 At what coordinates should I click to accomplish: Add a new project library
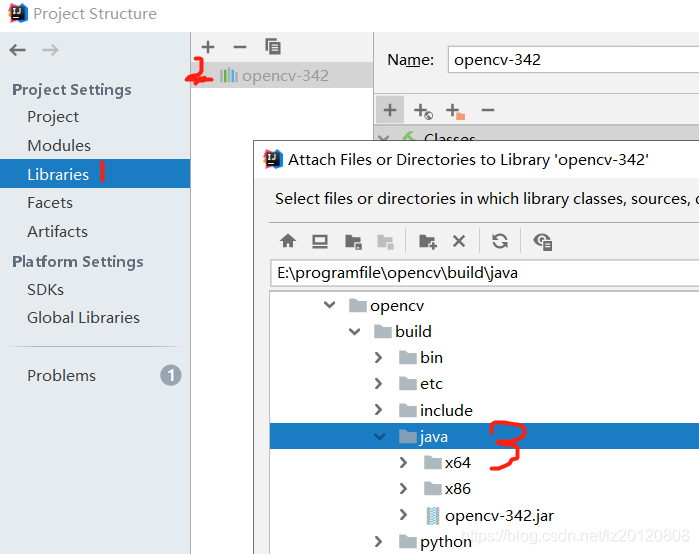coord(208,47)
